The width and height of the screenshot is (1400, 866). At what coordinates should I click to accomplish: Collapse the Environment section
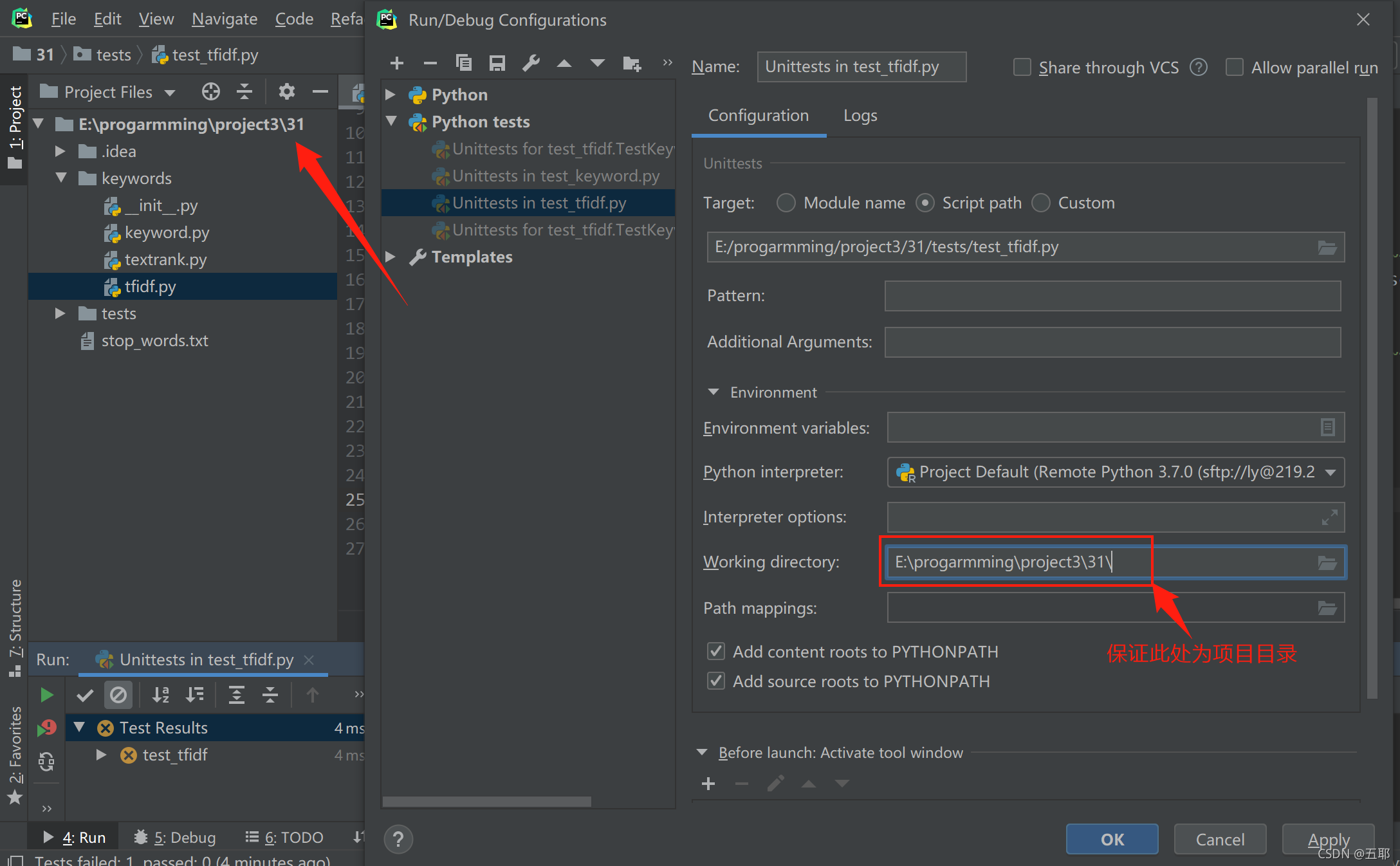pyautogui.click(x=713, y=392)
